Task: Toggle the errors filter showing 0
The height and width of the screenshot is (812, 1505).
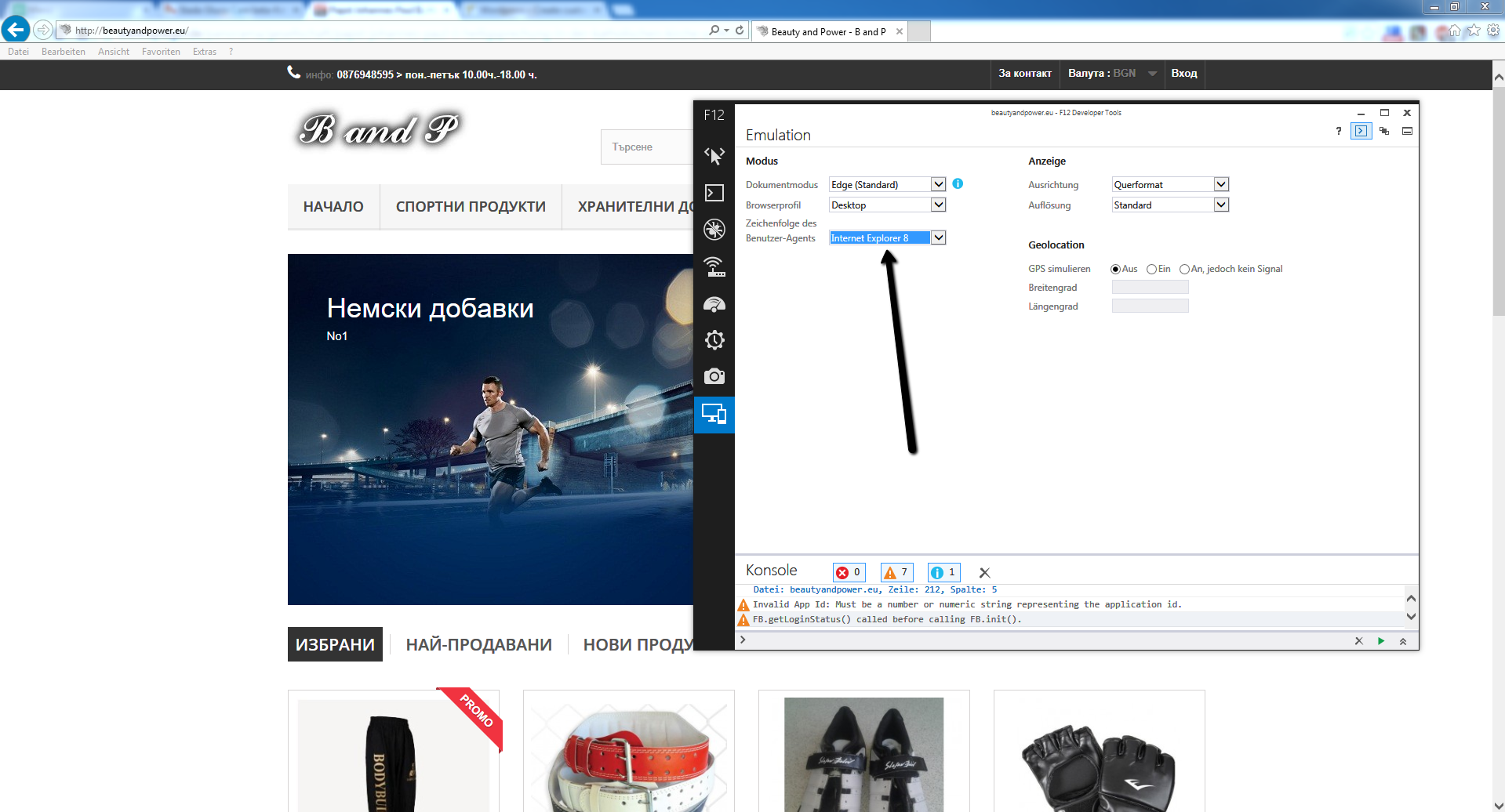Action: [849, 572]
